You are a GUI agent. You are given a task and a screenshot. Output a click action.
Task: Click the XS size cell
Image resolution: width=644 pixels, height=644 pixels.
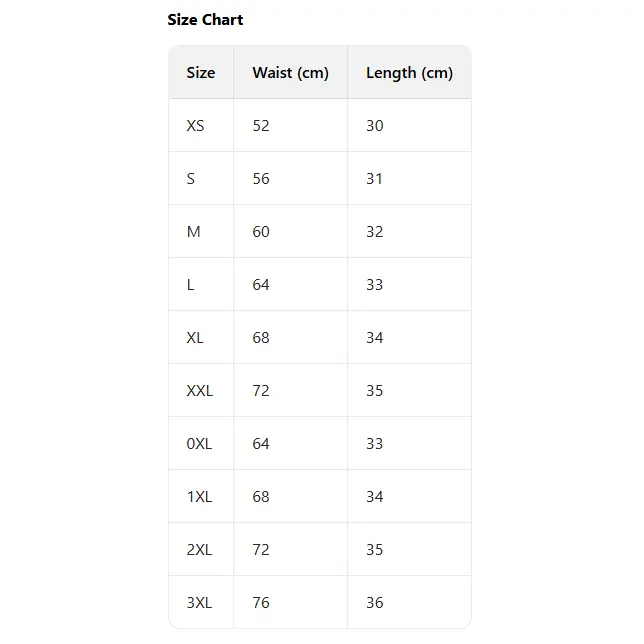[195, 125]
